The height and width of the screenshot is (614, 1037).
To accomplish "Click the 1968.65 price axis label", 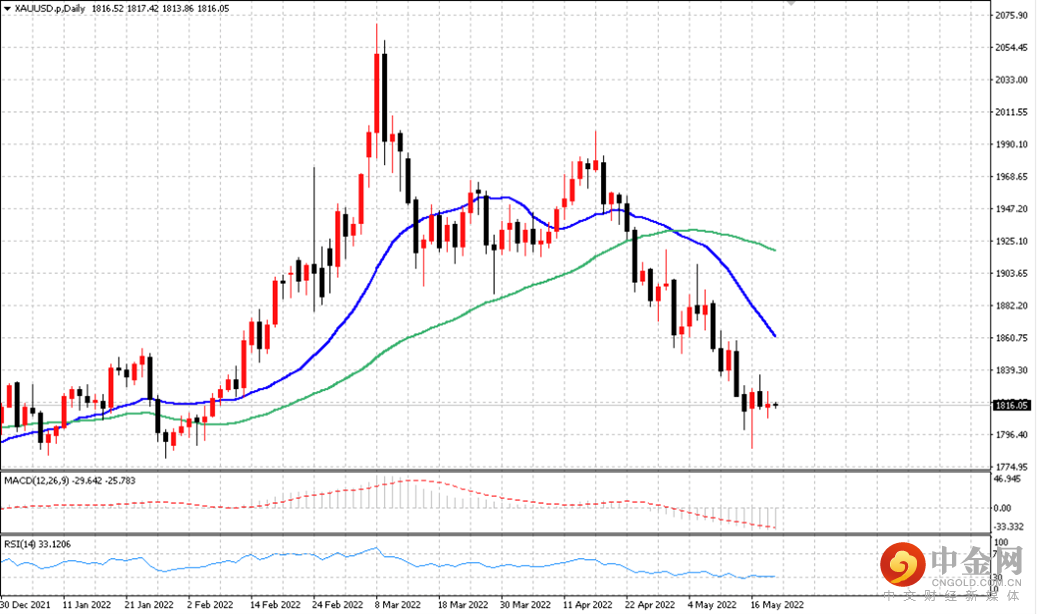I will [x=1012, y=177].
